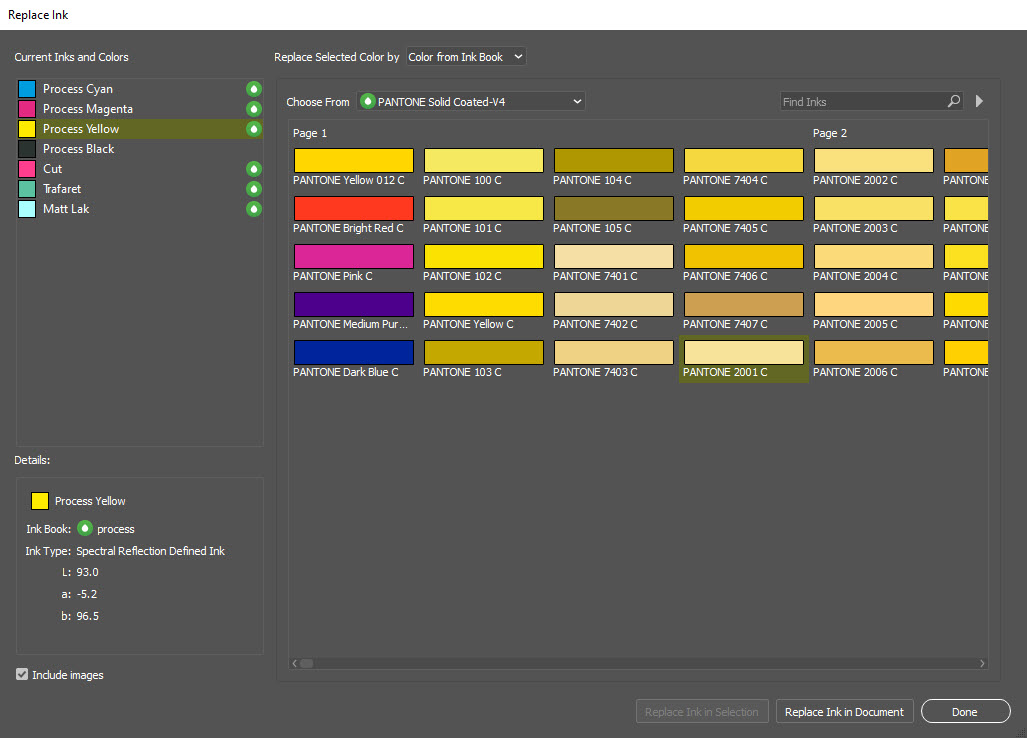Image resolution: width=1027 pixels, height=738 pixels.
Task: Pick the PANTONE 103 C swatch
Action: click(x=483, y=352)
